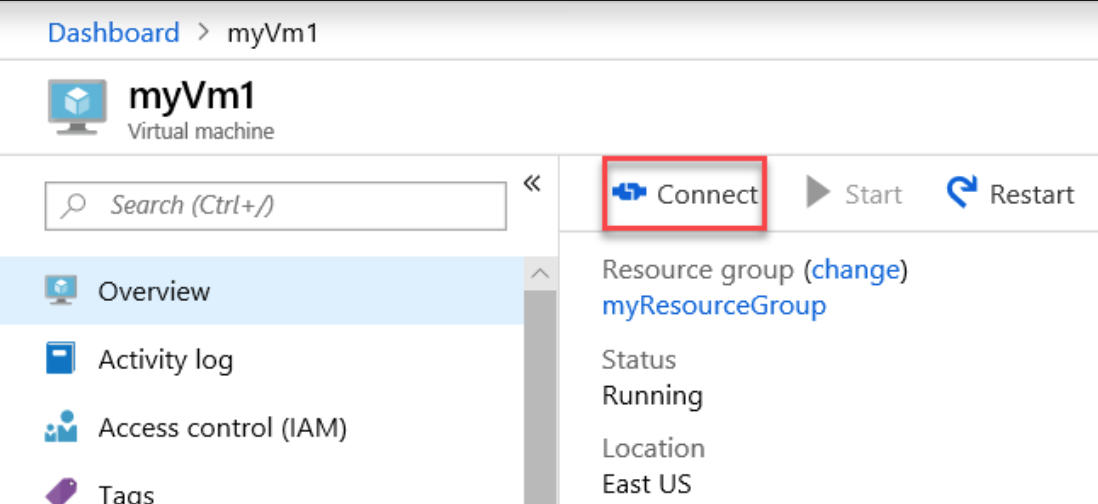
Task: Click the myVm1 page title
Action: pos(192,96)
